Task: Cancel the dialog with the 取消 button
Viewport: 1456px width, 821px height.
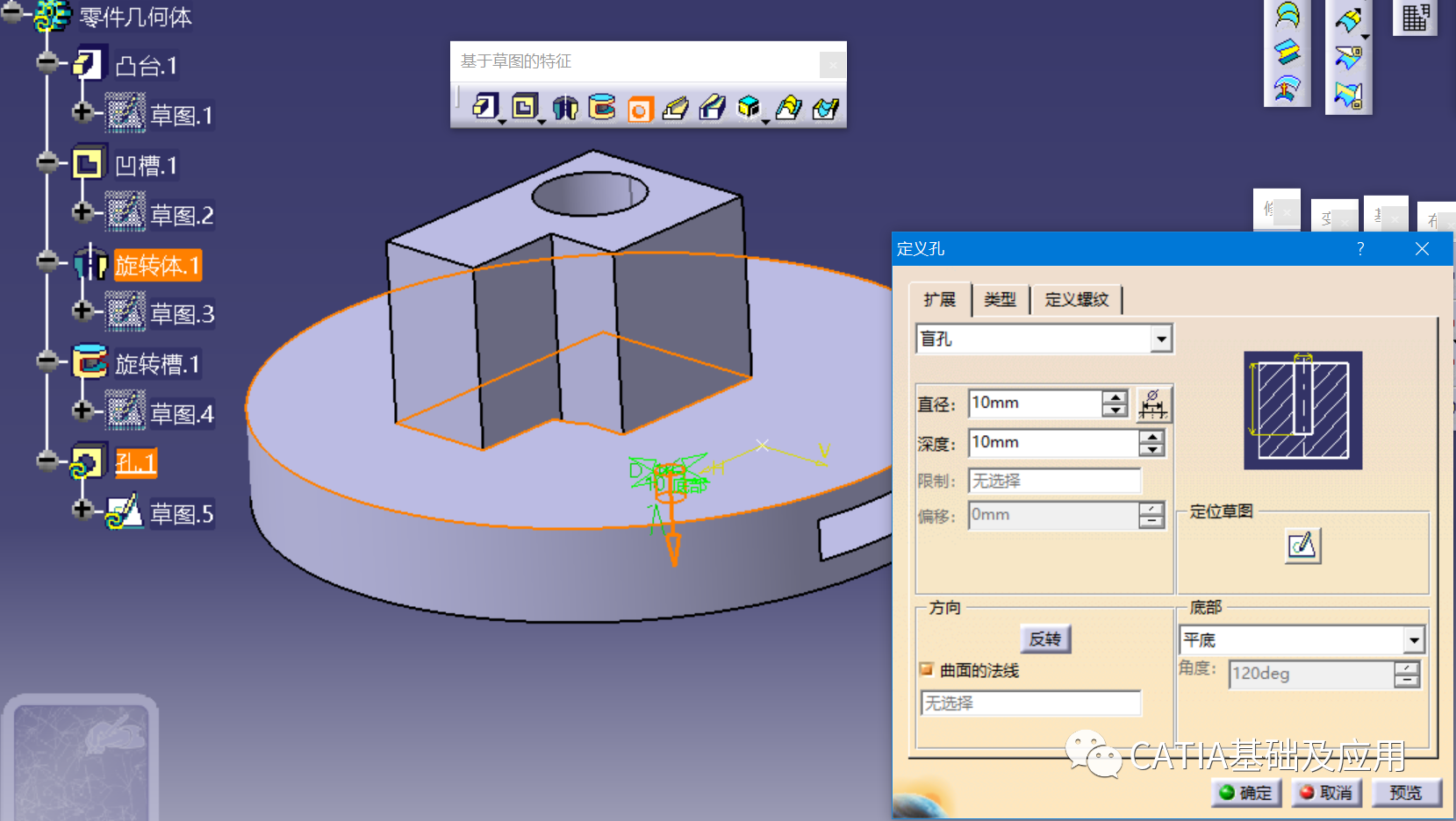Action: 1326,793
